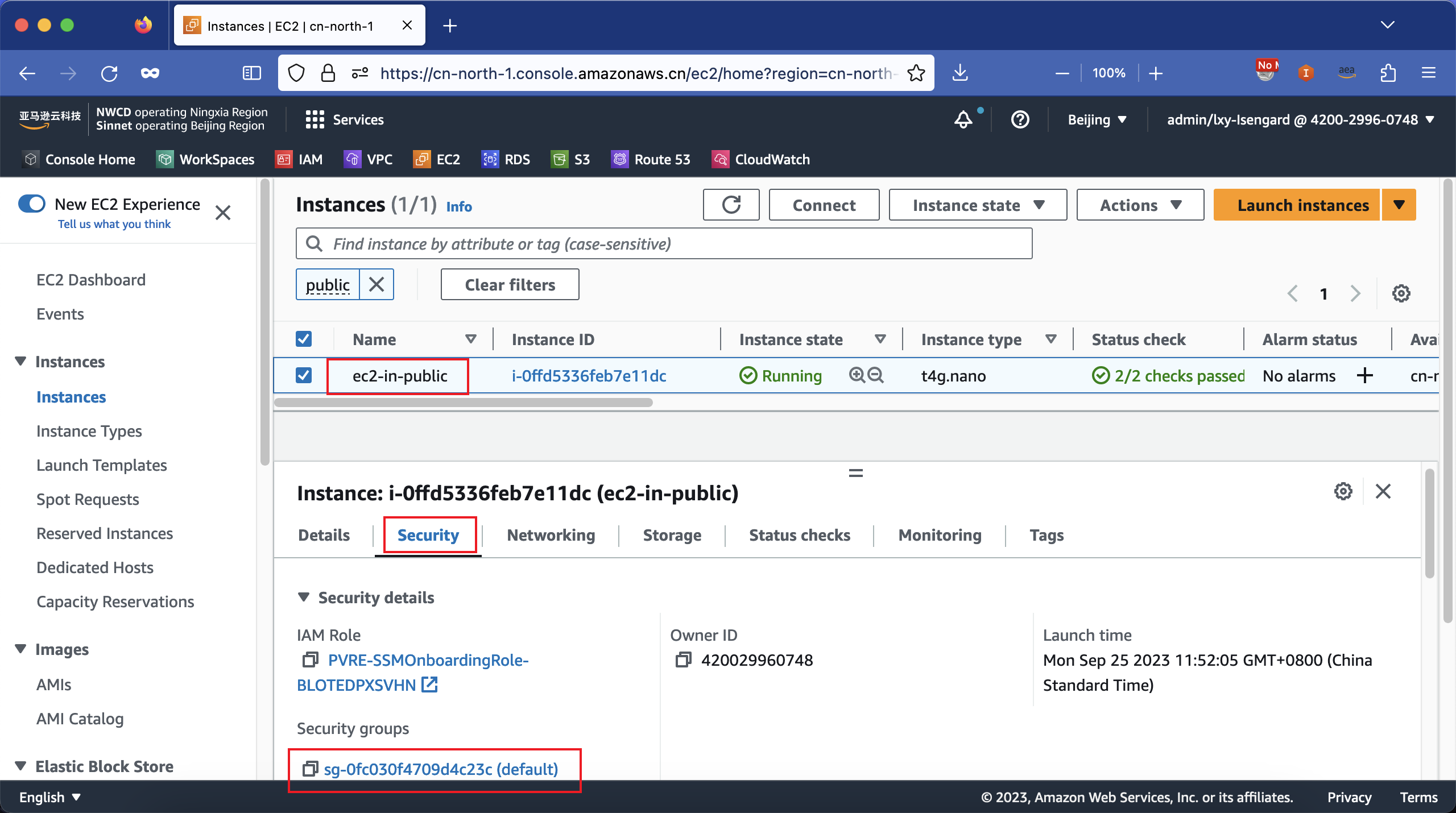Go to previous results page
The image size is (1456, 813).
[1293, 293]
